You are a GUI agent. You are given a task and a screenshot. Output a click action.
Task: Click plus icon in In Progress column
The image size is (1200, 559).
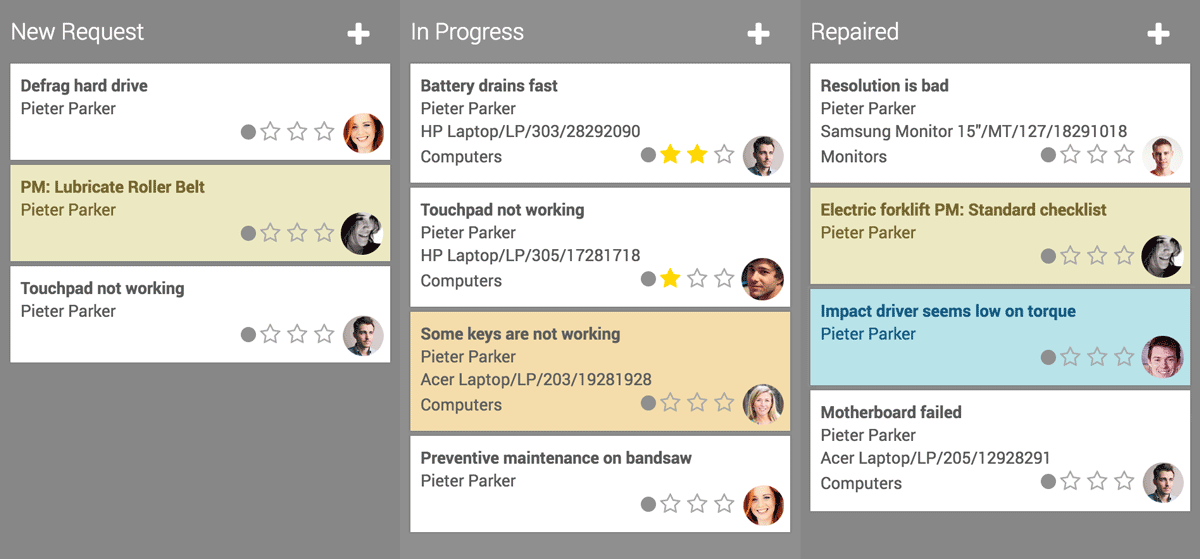pos(758,34)
